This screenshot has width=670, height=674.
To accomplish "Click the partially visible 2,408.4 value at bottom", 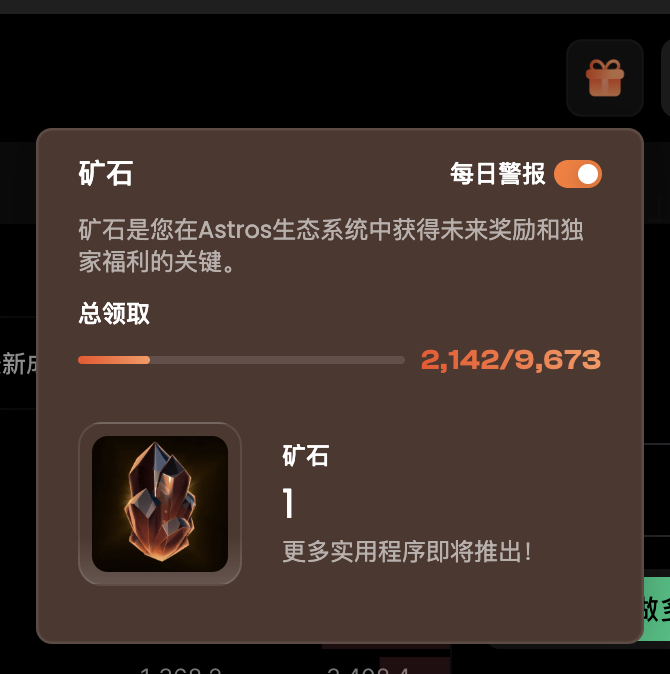I will tap(368, 670).
